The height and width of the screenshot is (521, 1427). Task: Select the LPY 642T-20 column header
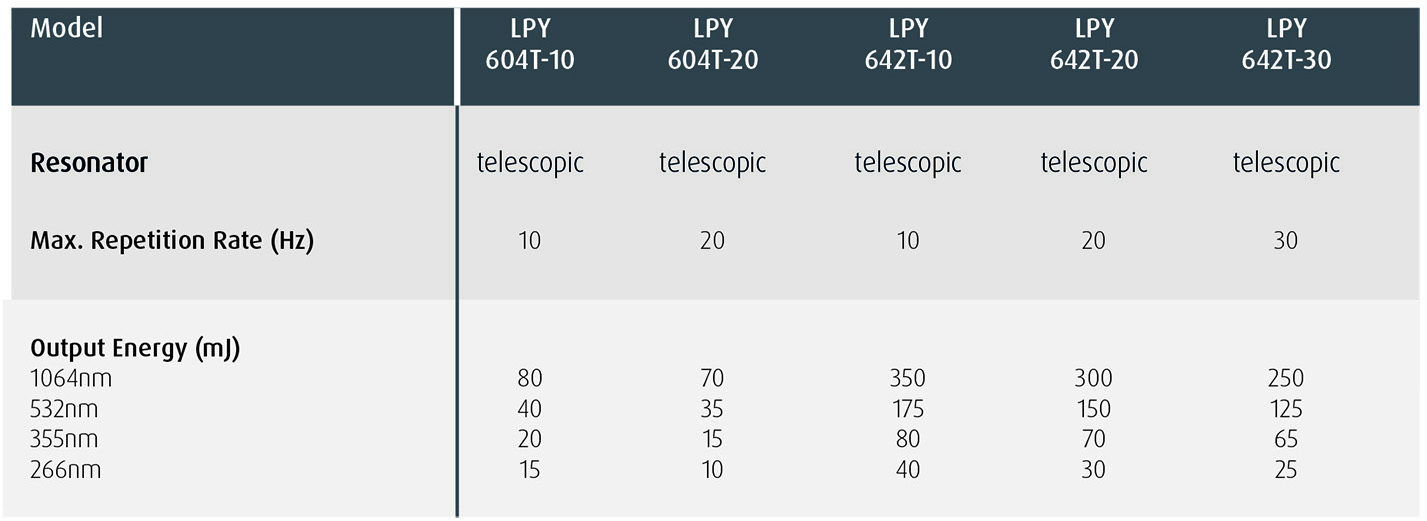click(x=1094, y=45)
